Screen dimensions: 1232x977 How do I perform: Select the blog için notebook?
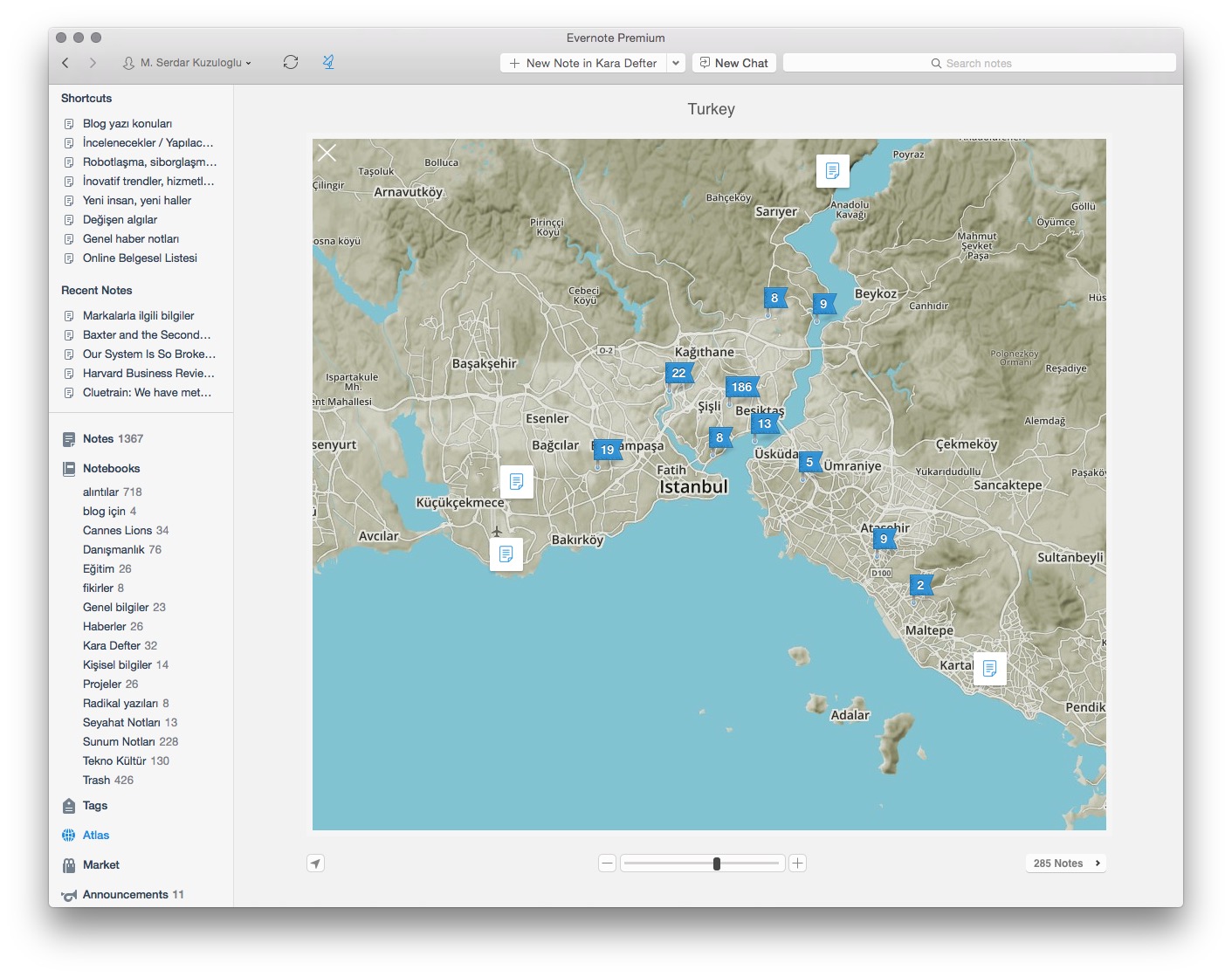tap(109, 512)
